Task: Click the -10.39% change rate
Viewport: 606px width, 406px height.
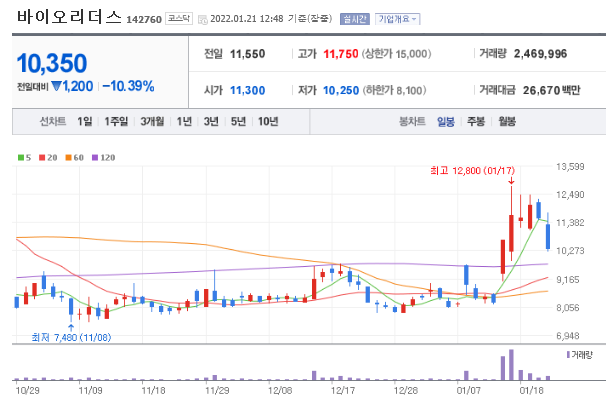Action: pyautogui.click(x=128, y=86)
